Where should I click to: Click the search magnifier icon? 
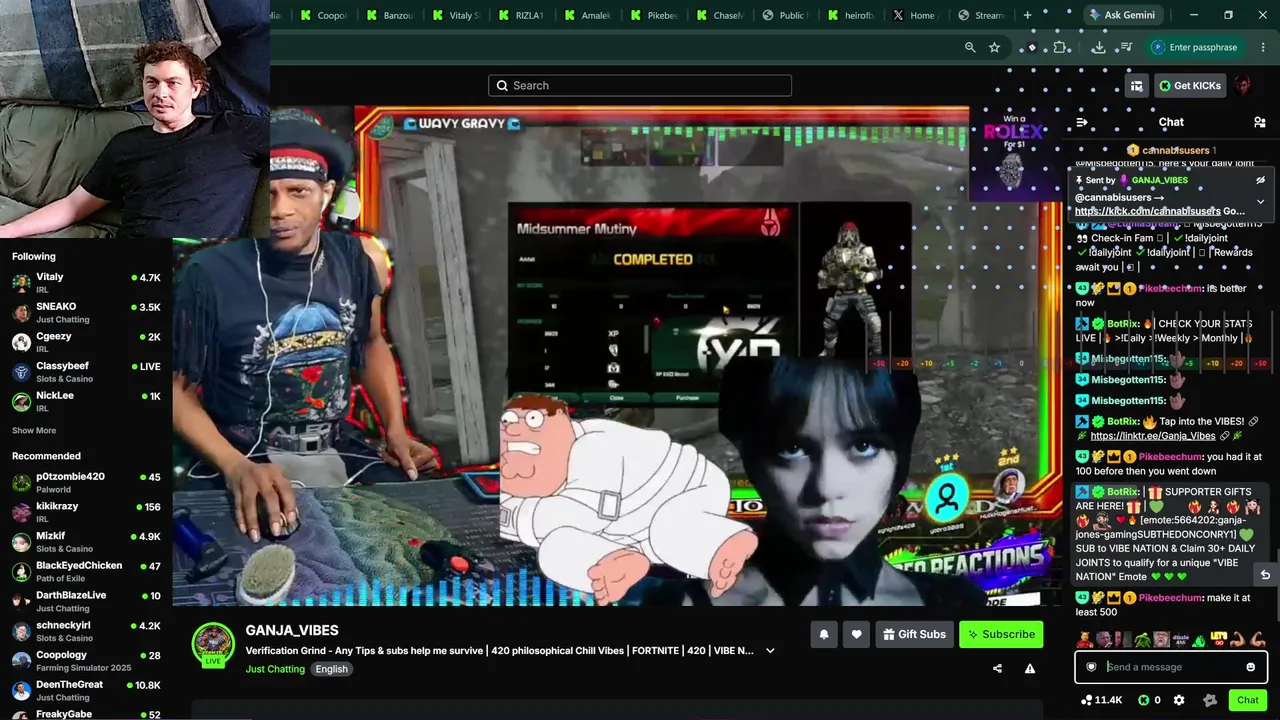(x=503, y=86)
